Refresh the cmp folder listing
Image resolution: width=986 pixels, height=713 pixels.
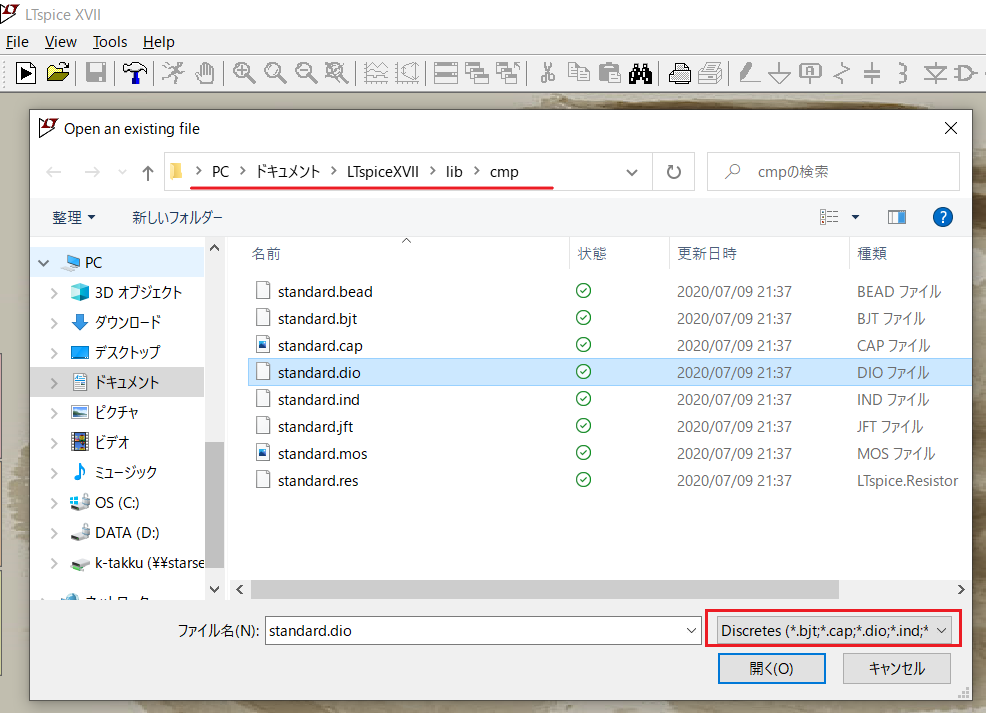674,172
